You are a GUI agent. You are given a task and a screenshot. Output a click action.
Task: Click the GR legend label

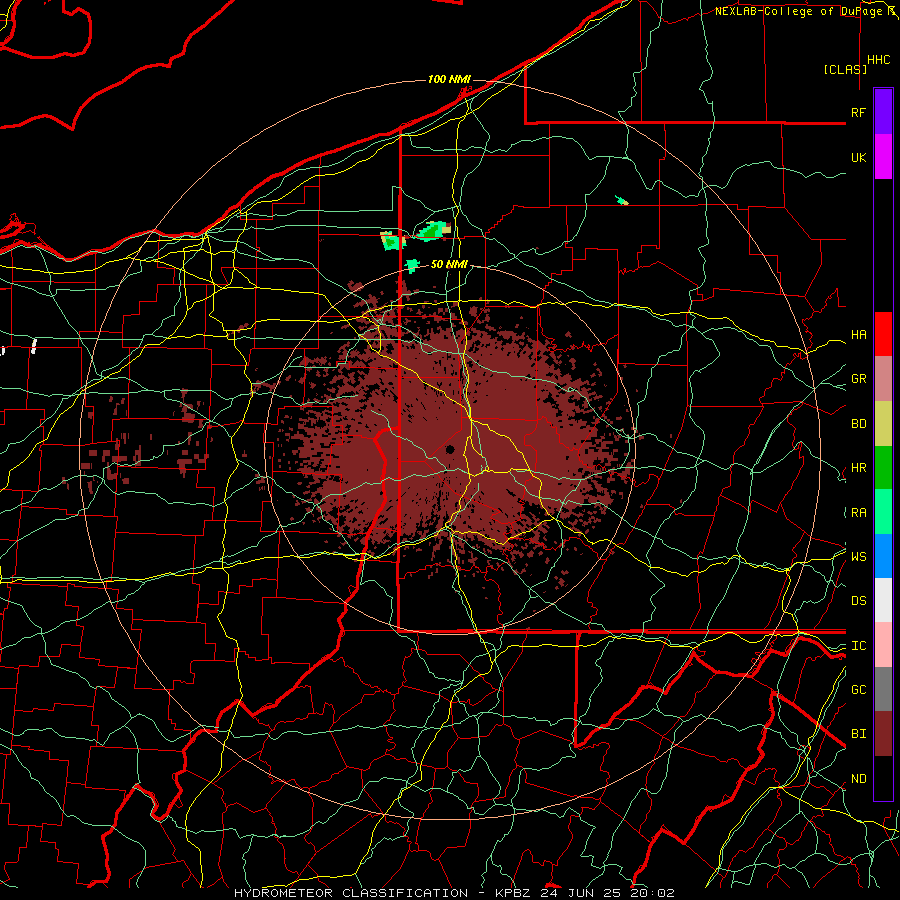coord(858,379)
